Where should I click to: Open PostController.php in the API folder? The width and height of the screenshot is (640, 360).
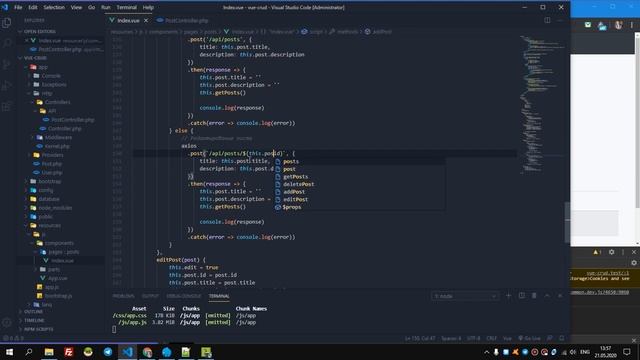[x=73, y=120]
